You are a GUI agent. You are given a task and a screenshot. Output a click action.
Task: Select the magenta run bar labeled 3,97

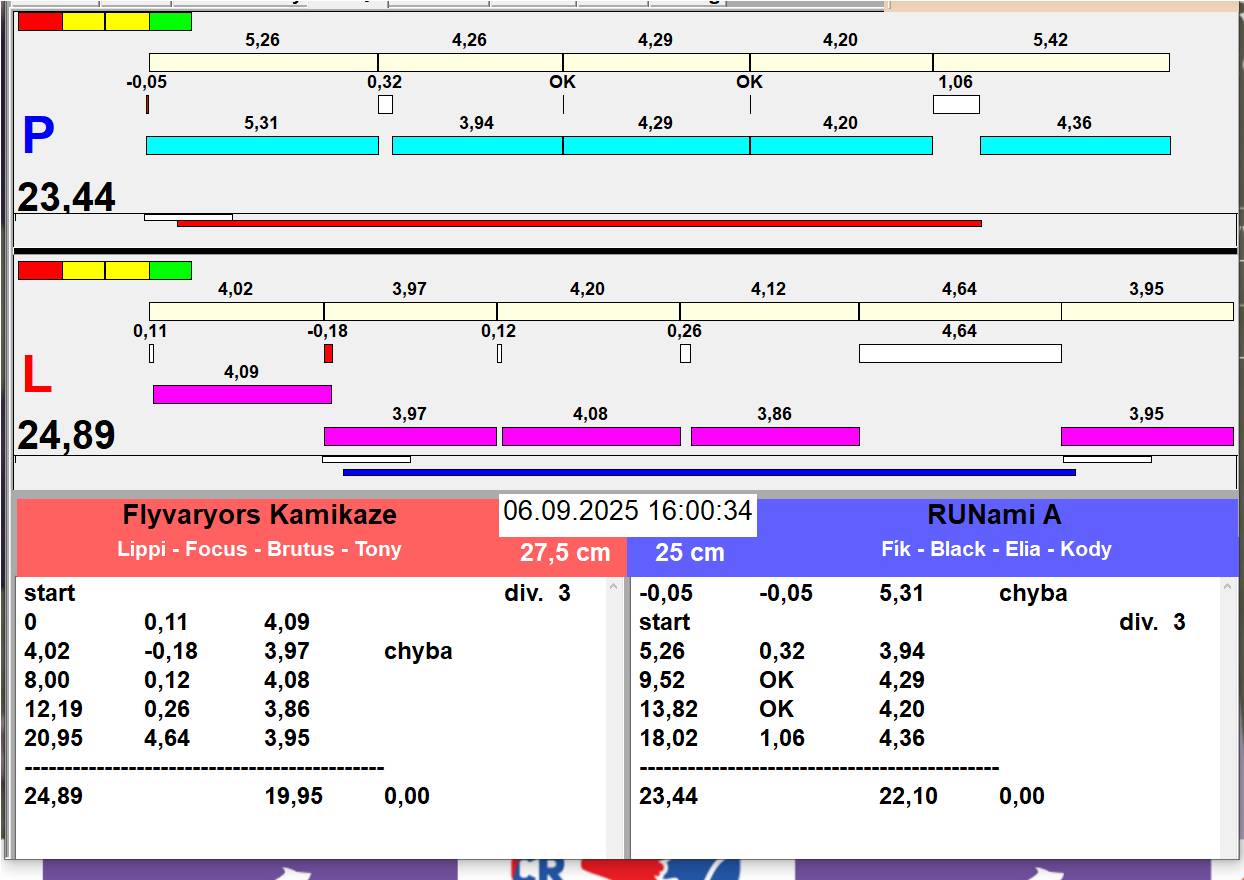[x=410, y=436]
